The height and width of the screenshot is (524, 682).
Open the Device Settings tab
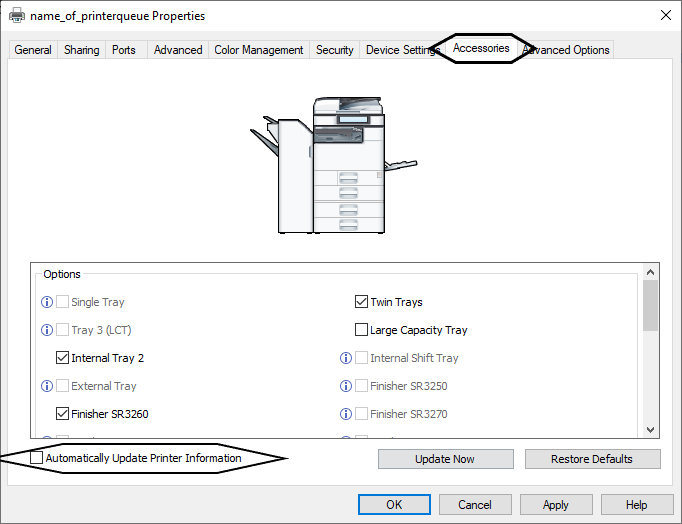pos(400,50)
